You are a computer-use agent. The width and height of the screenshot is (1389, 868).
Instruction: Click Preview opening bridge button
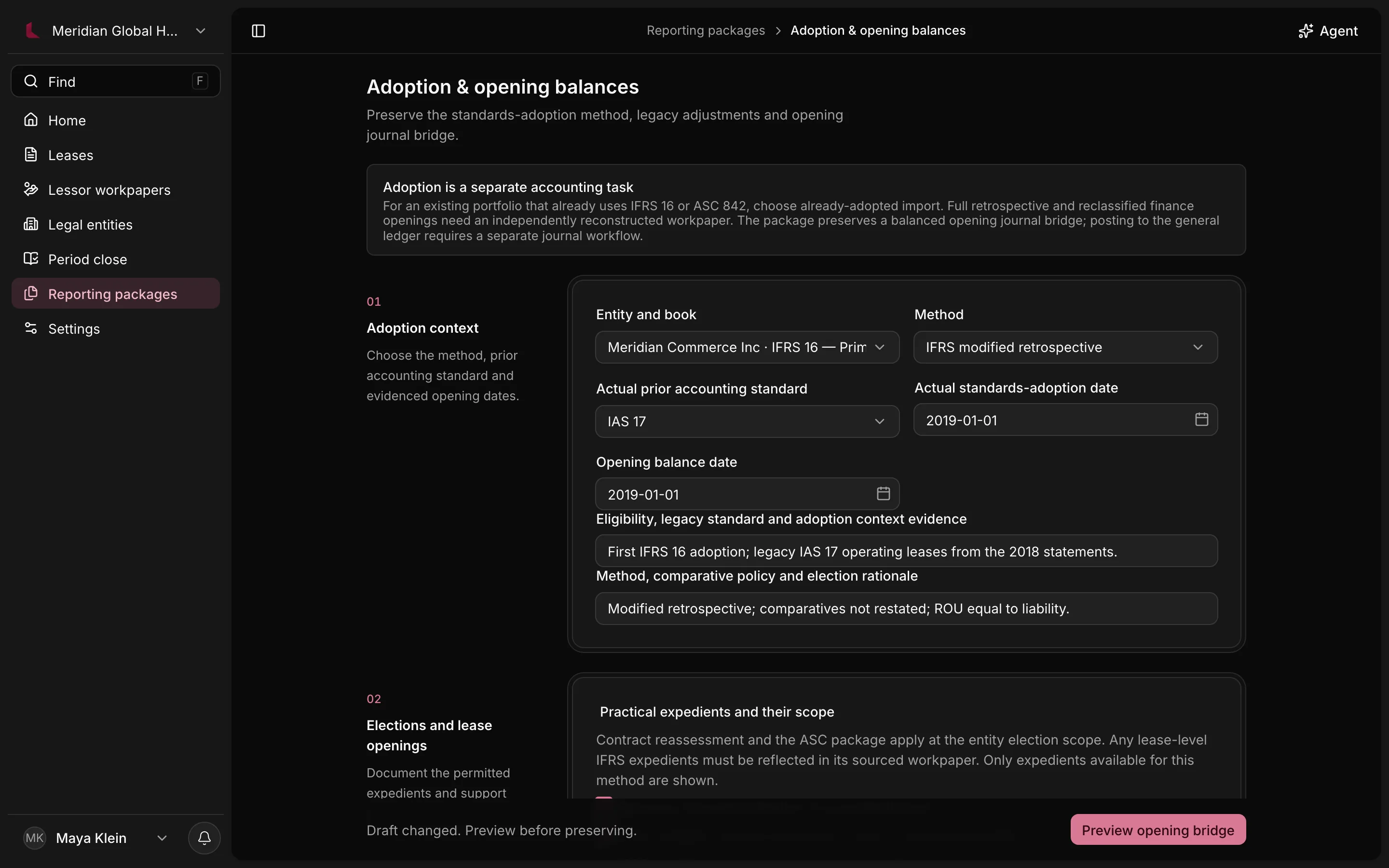(x=1157, y=830)
